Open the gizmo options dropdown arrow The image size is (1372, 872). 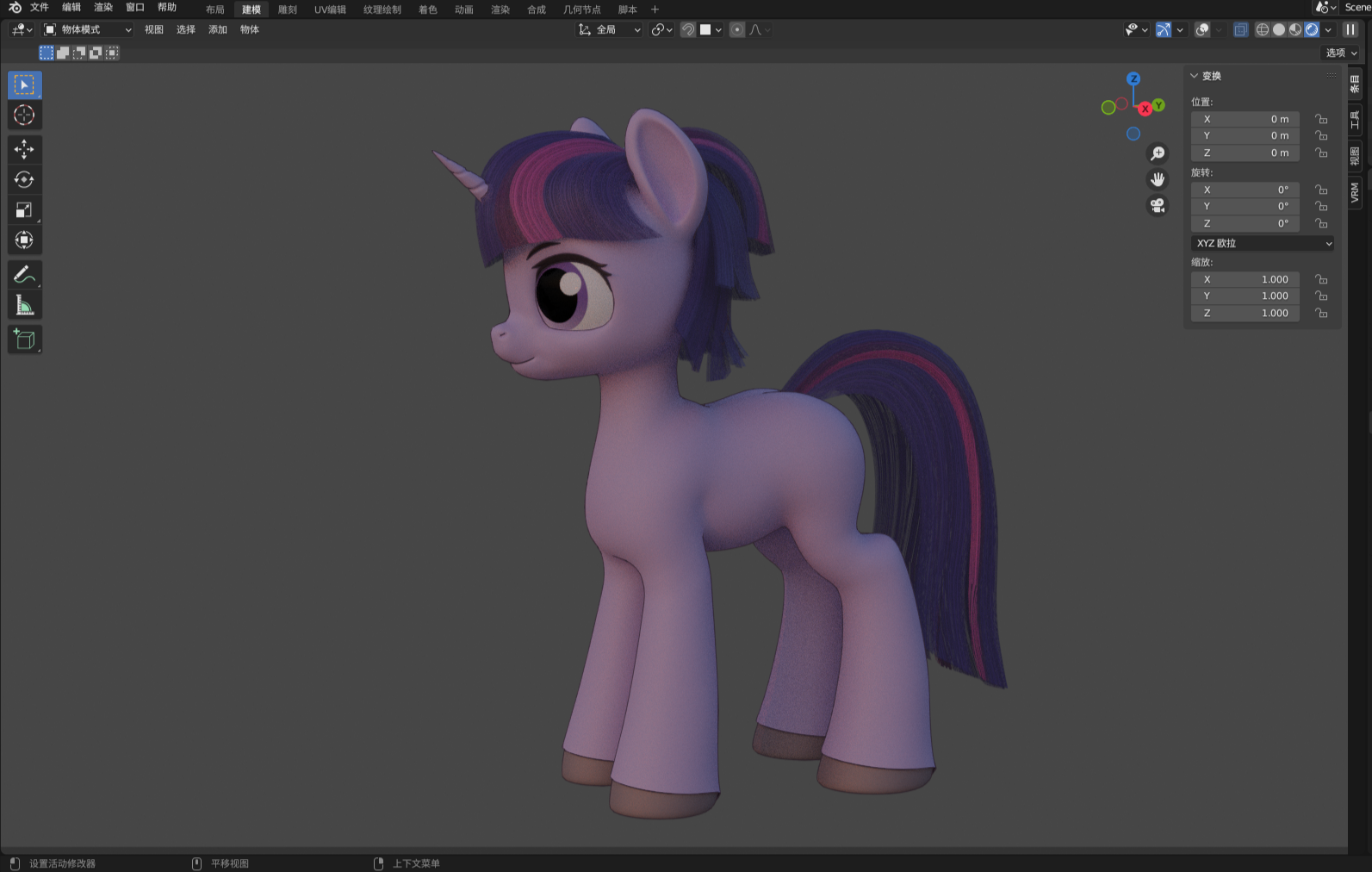[x=1180, y=29]
